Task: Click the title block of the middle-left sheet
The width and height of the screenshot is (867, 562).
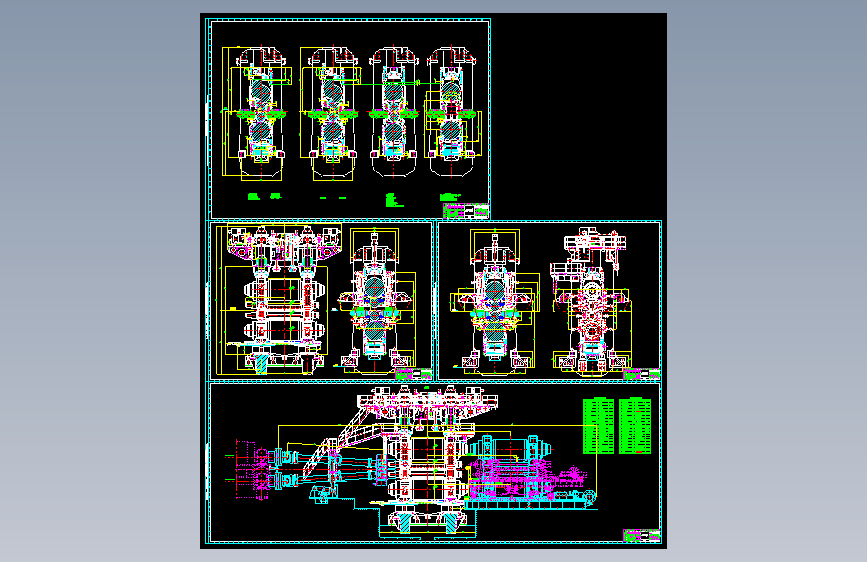Action: (413, 374)
